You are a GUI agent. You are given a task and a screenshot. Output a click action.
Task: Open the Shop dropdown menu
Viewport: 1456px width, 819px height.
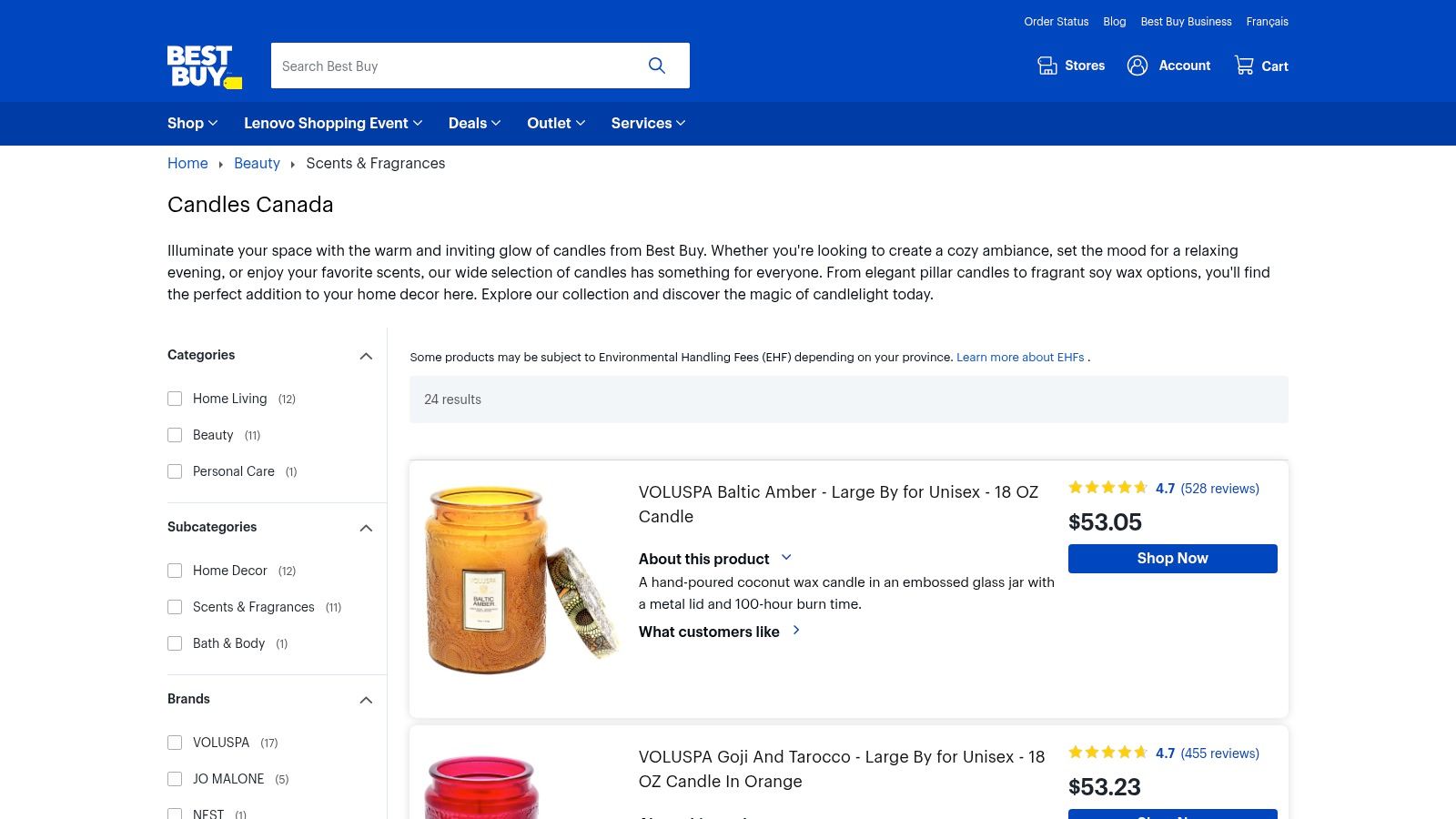click(193, 123)
